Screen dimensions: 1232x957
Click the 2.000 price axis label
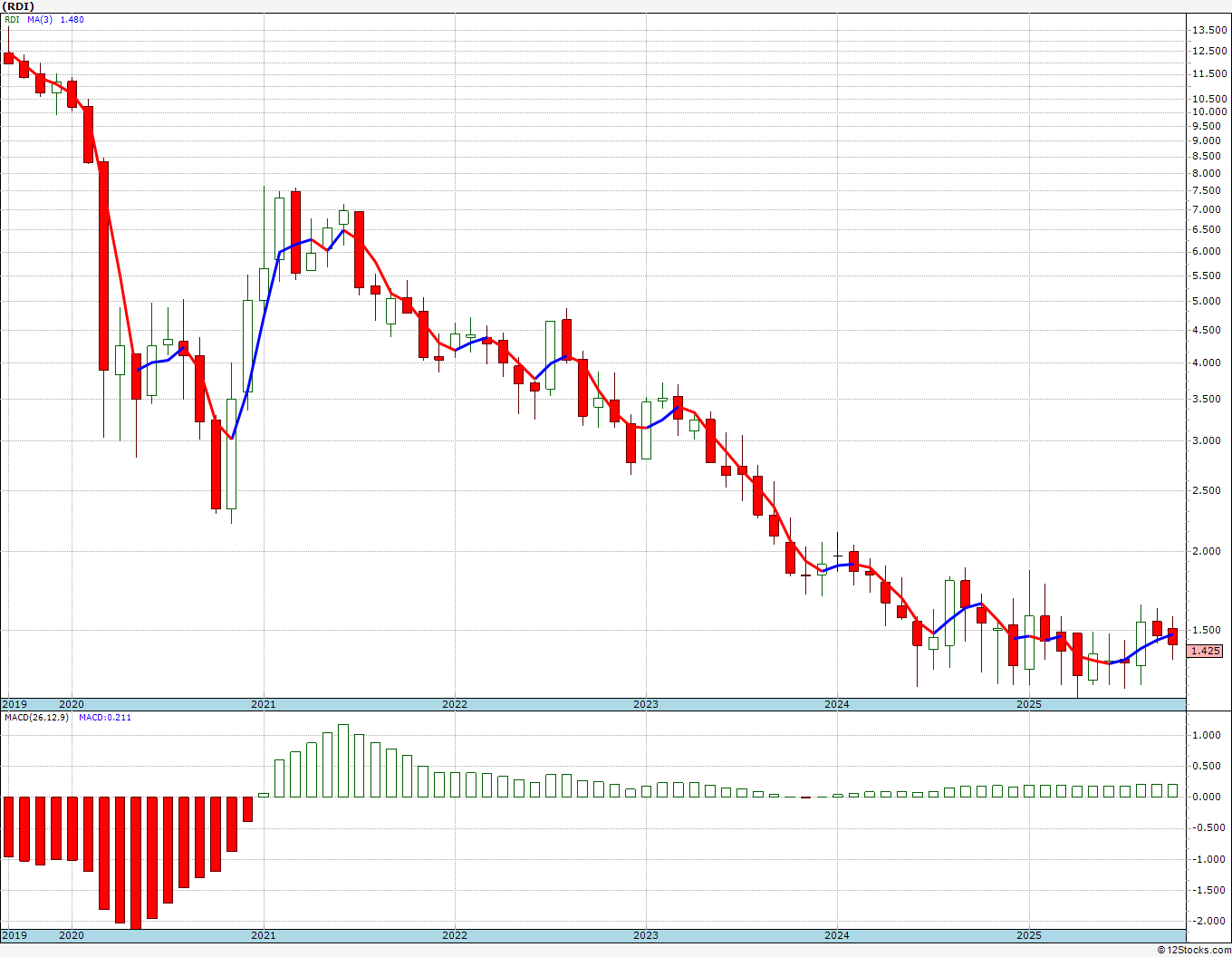click(x=1209, y=551)
